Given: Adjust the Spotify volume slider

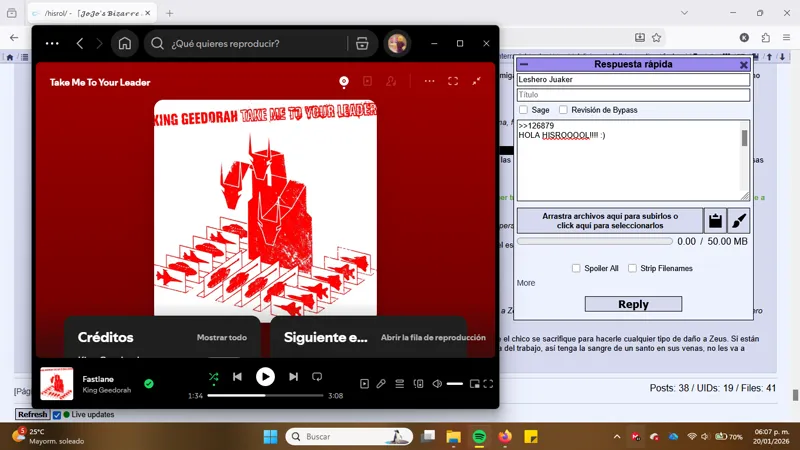Looking at the screenshot, I should [454, 384].
